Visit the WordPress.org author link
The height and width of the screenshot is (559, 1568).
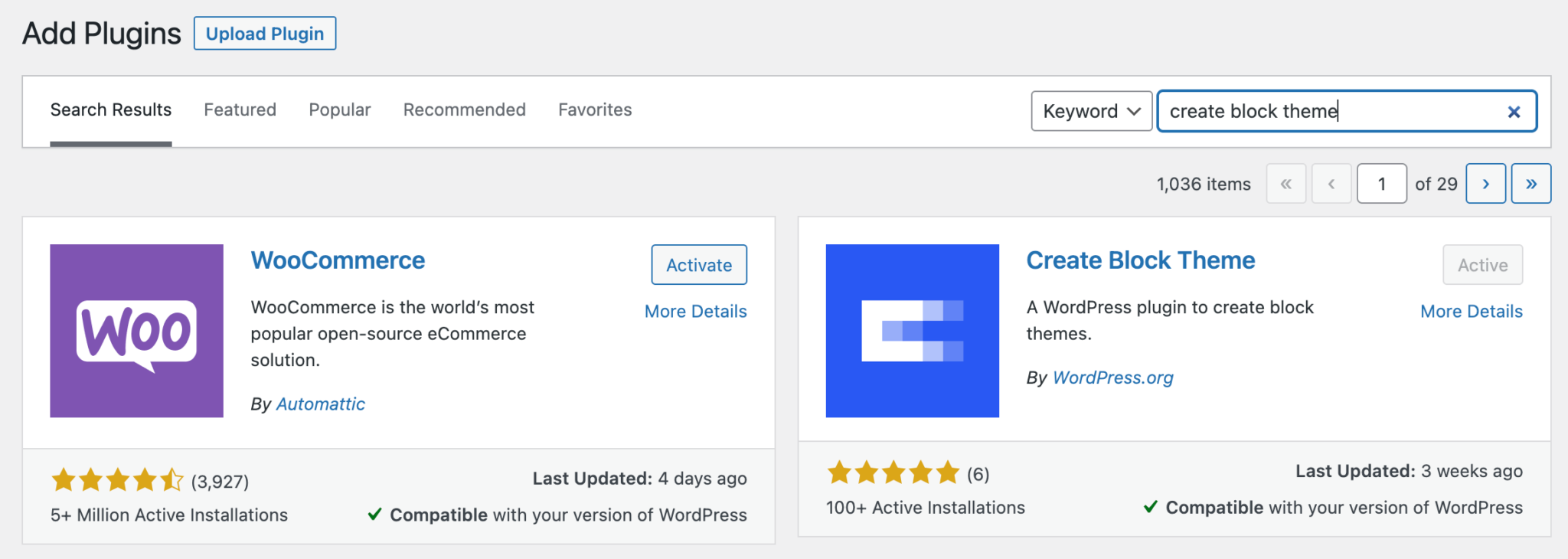(1113, 378)
